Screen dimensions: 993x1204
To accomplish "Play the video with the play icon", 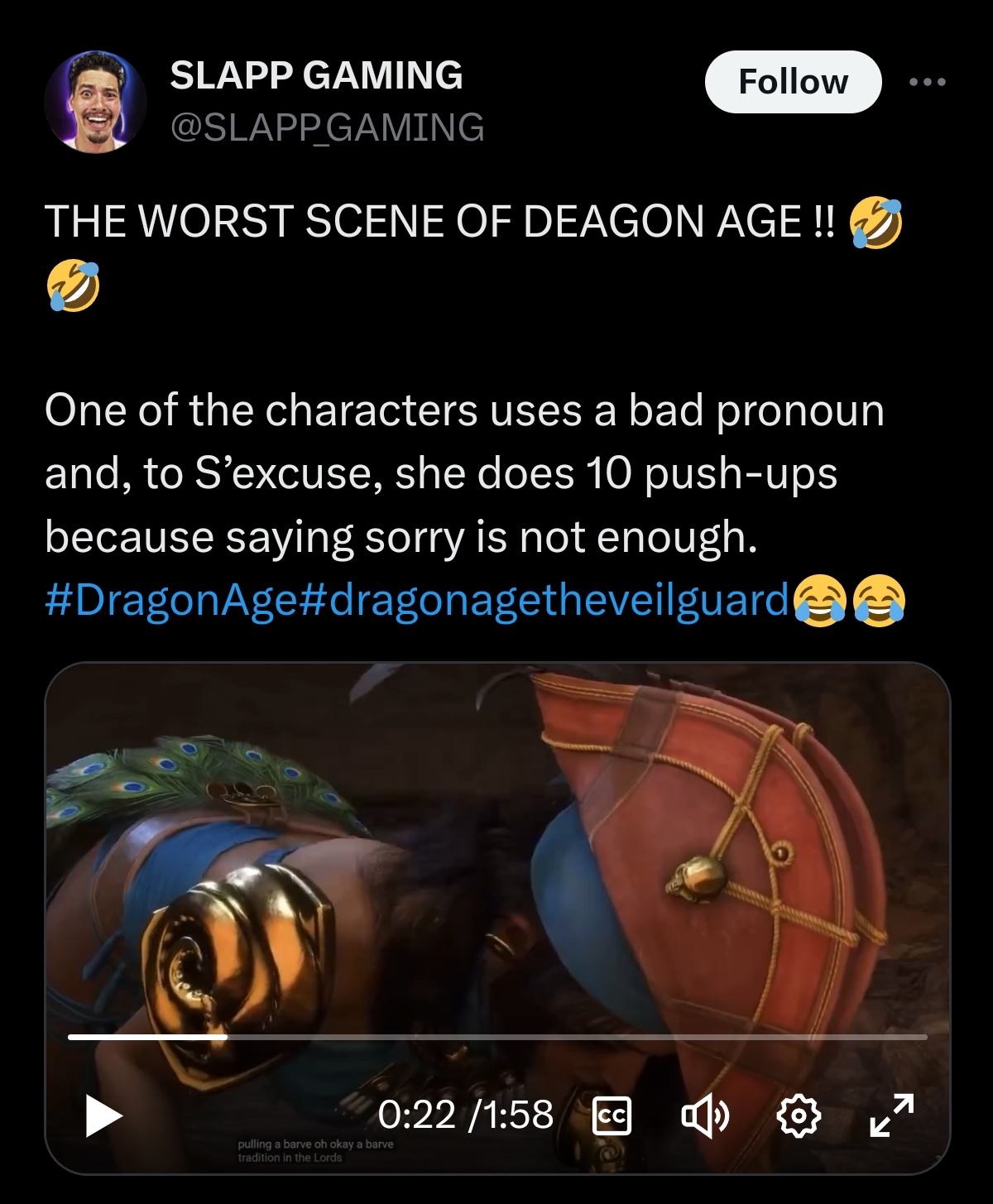I will pyautogui.click(x=104, y=1116).
